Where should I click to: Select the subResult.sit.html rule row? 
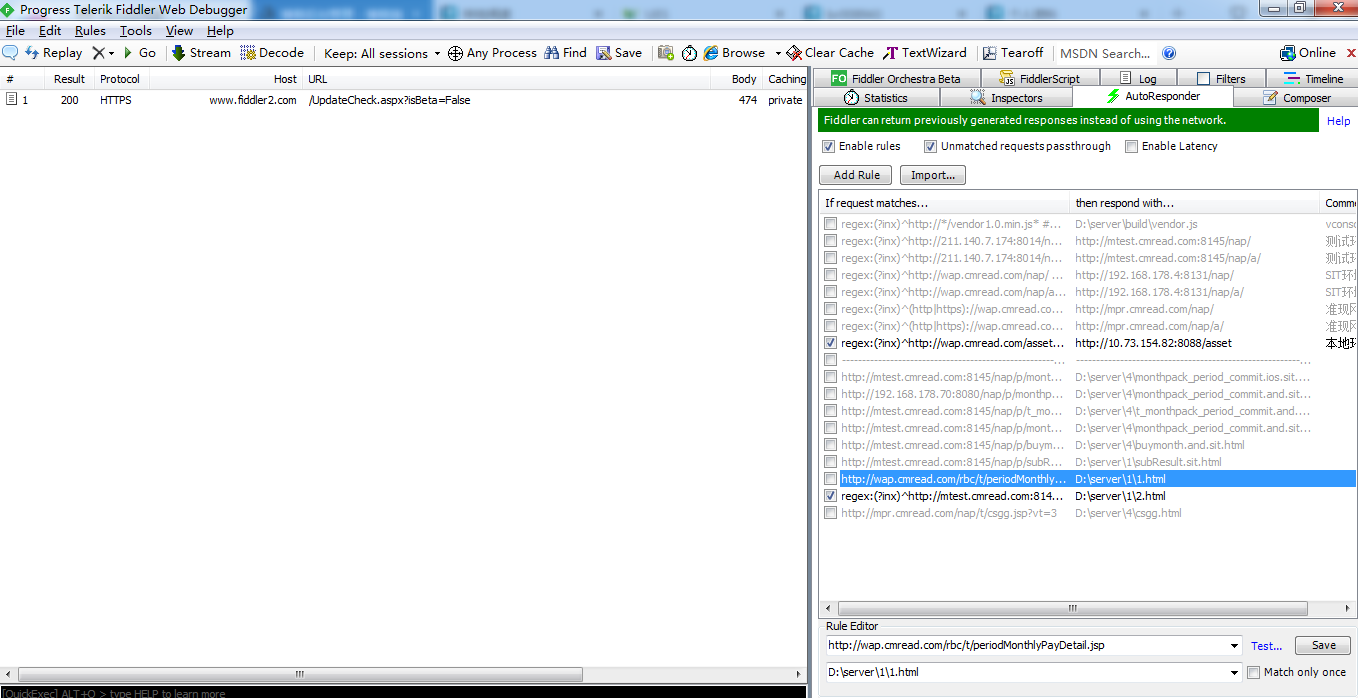[x=1088, y=462]
